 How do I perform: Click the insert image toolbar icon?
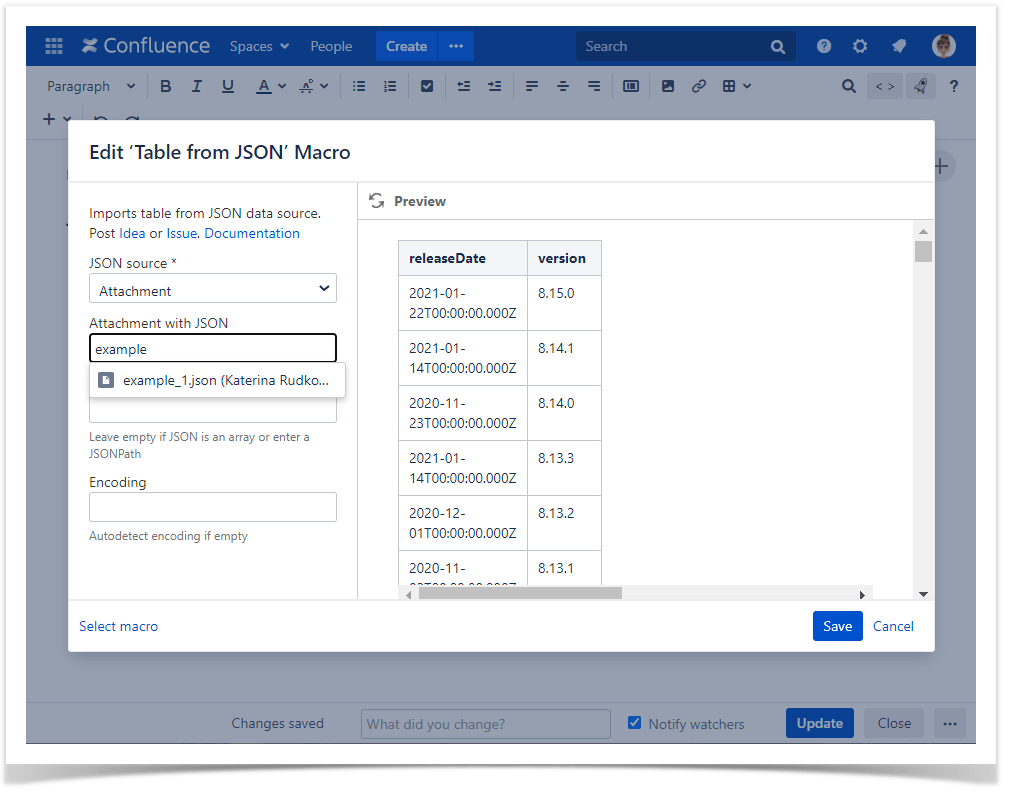tap(668, 86)
